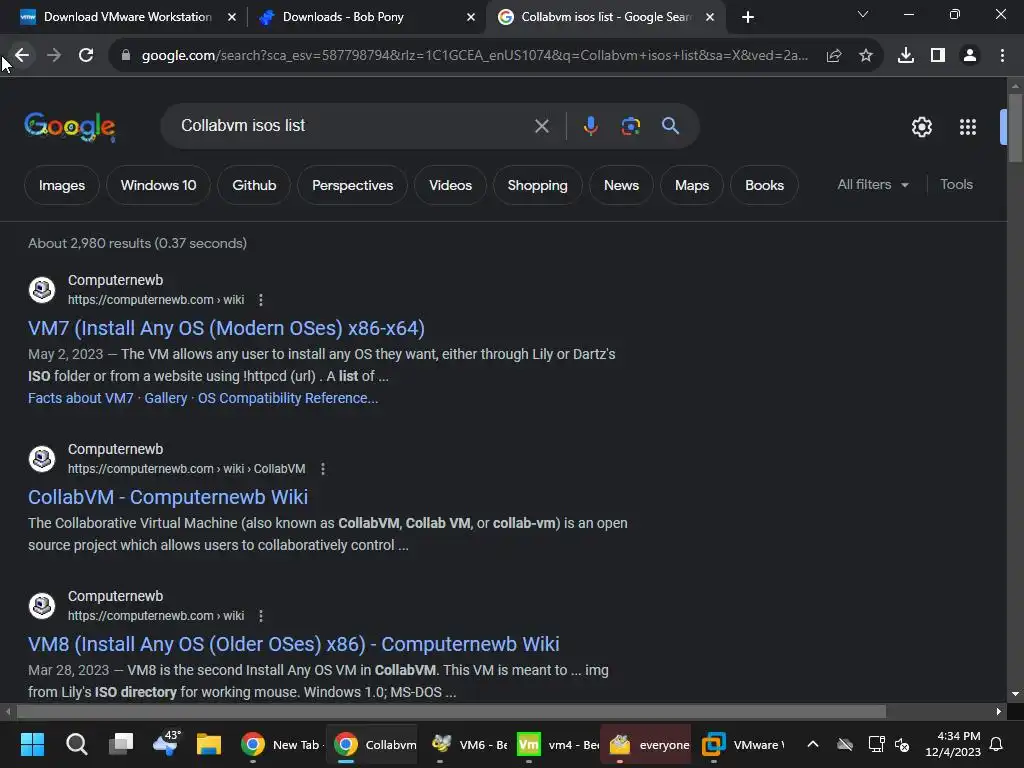This screenshot has width=1024, height=768.
Task: Open OS Compatibility Reference sublink
Action: [288, 398]
